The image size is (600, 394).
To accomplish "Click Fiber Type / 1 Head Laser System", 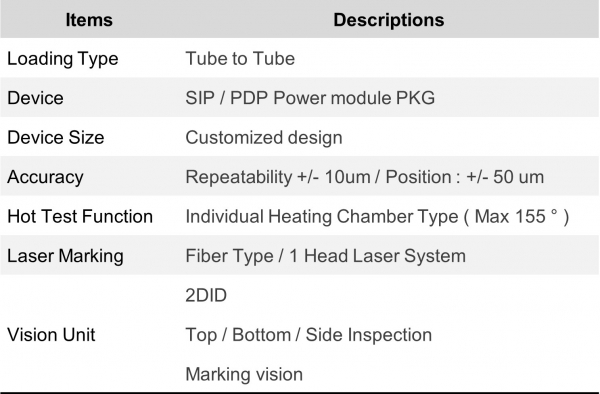I will click(326, 256).
